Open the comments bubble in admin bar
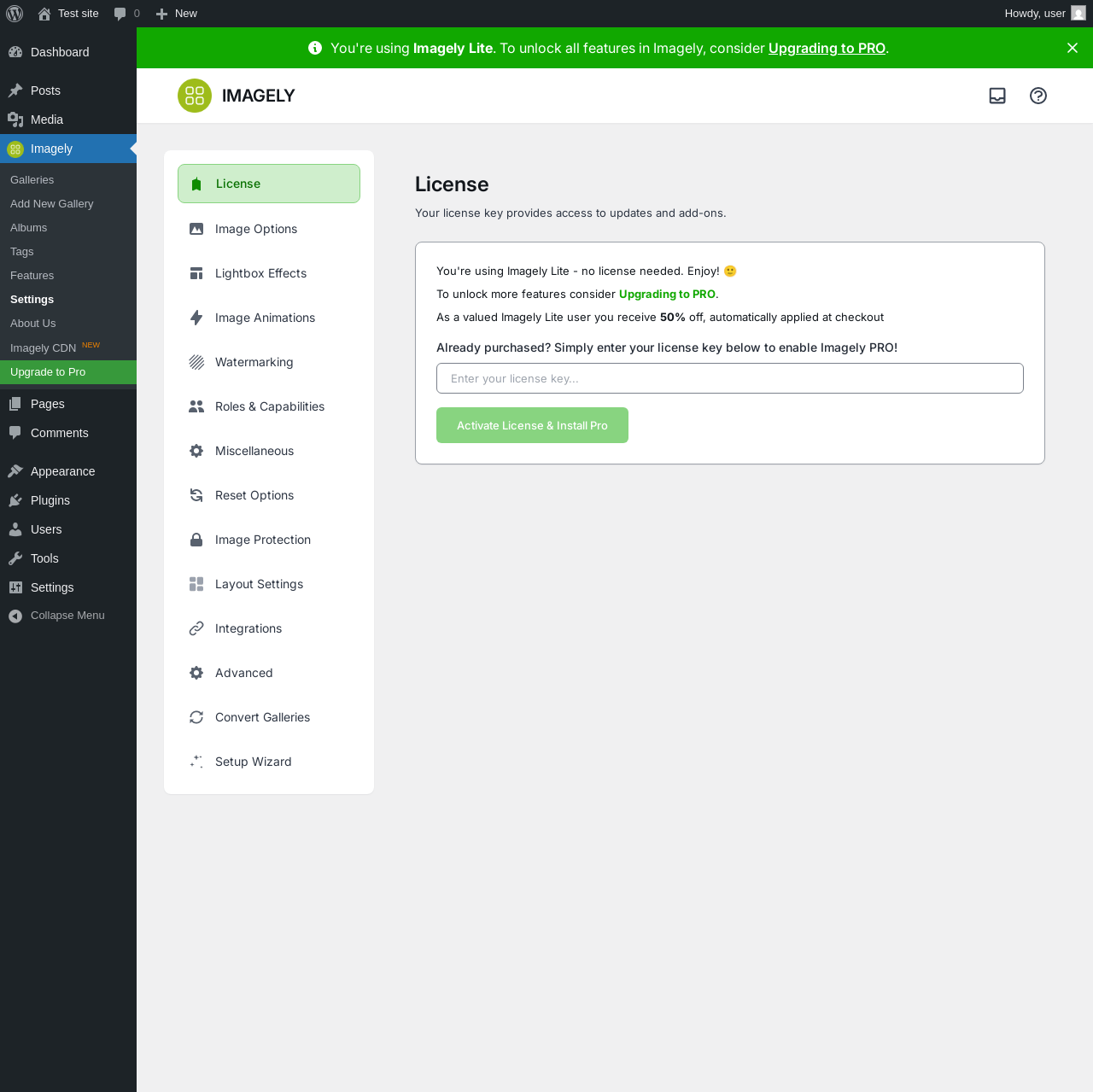Screen dimensions: 1093x1092 [x=120, y=14]
